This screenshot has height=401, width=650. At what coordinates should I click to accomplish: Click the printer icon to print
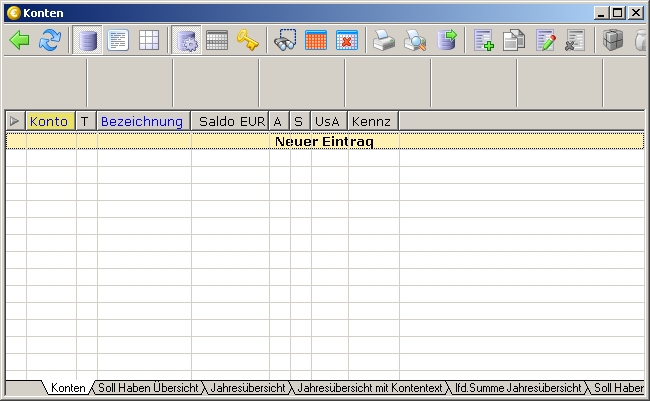(x=384, y=40)
